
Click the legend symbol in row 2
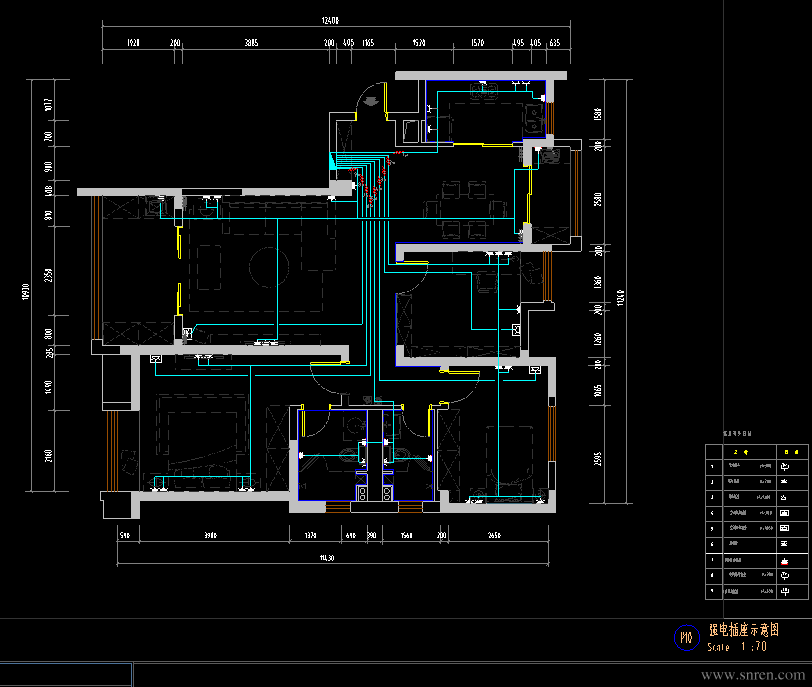click(x=785, y=481)
